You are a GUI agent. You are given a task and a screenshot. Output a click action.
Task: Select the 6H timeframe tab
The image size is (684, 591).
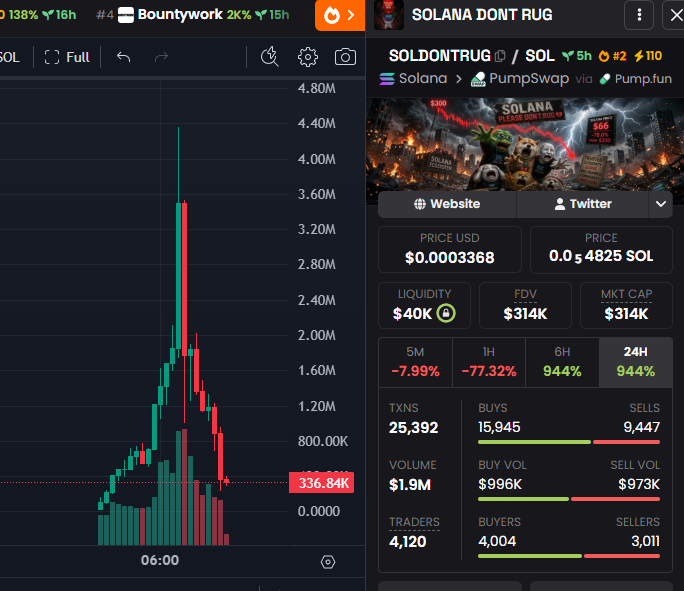coord(562,362)
